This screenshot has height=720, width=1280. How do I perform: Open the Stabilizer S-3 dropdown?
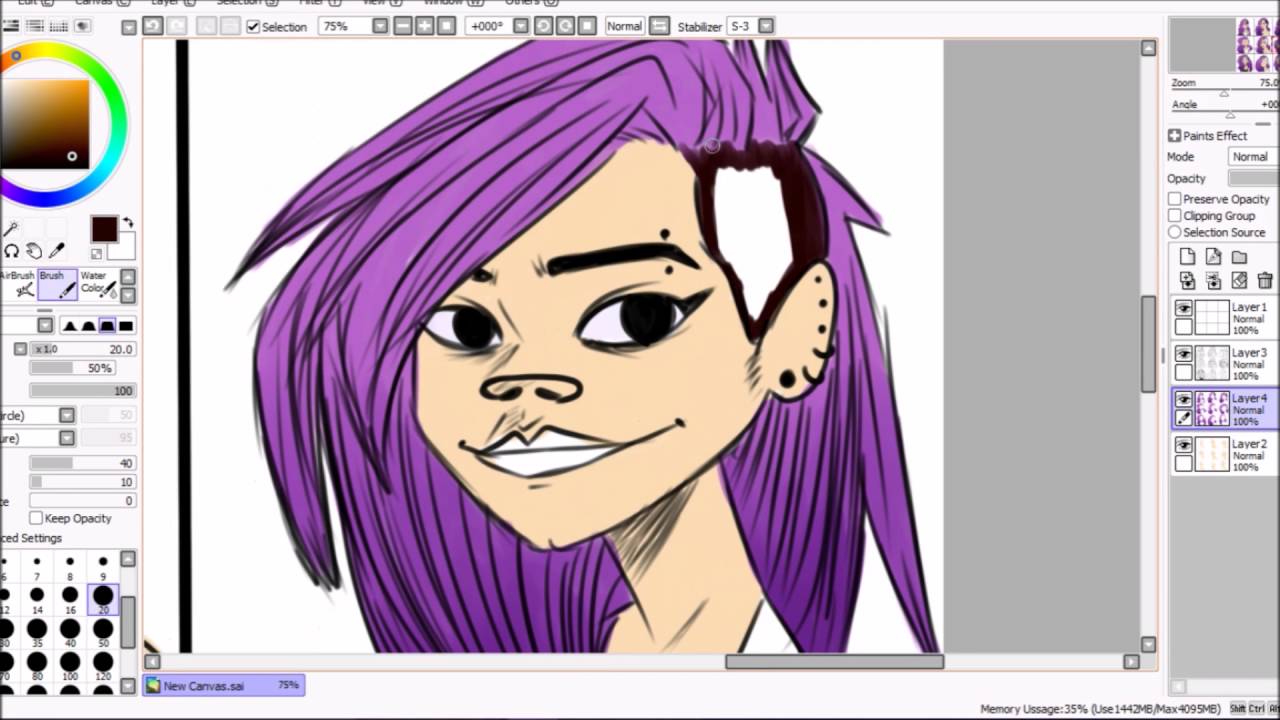[x=766, y=26]
